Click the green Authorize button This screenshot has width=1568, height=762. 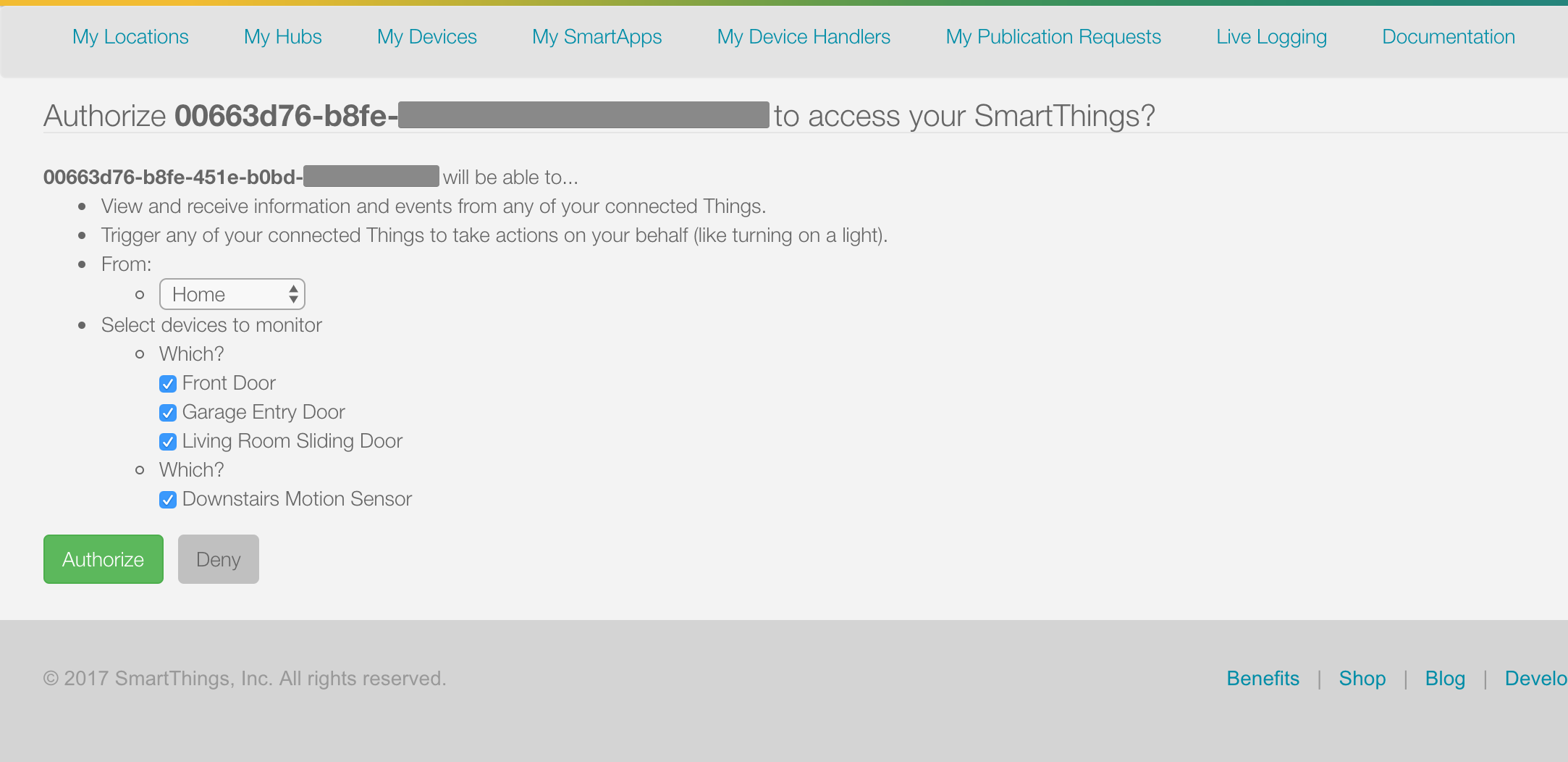pyautogui.click(x=104, y=559)
